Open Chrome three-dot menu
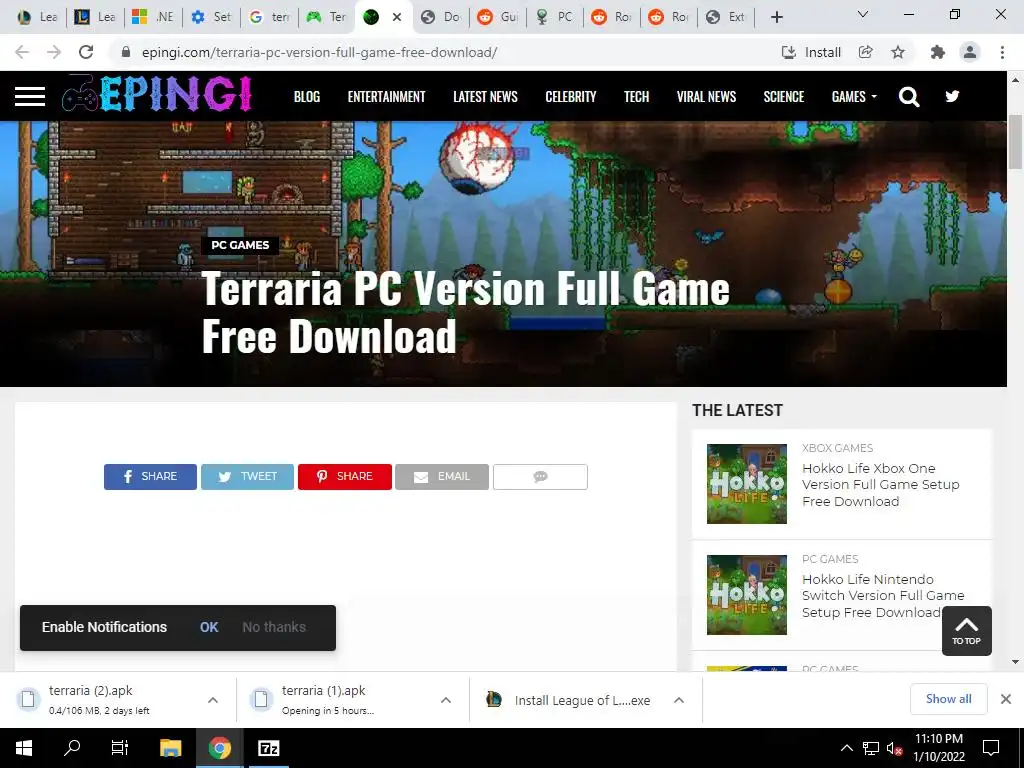This screenshot has height=768, width=1024. pos(1002,52)
